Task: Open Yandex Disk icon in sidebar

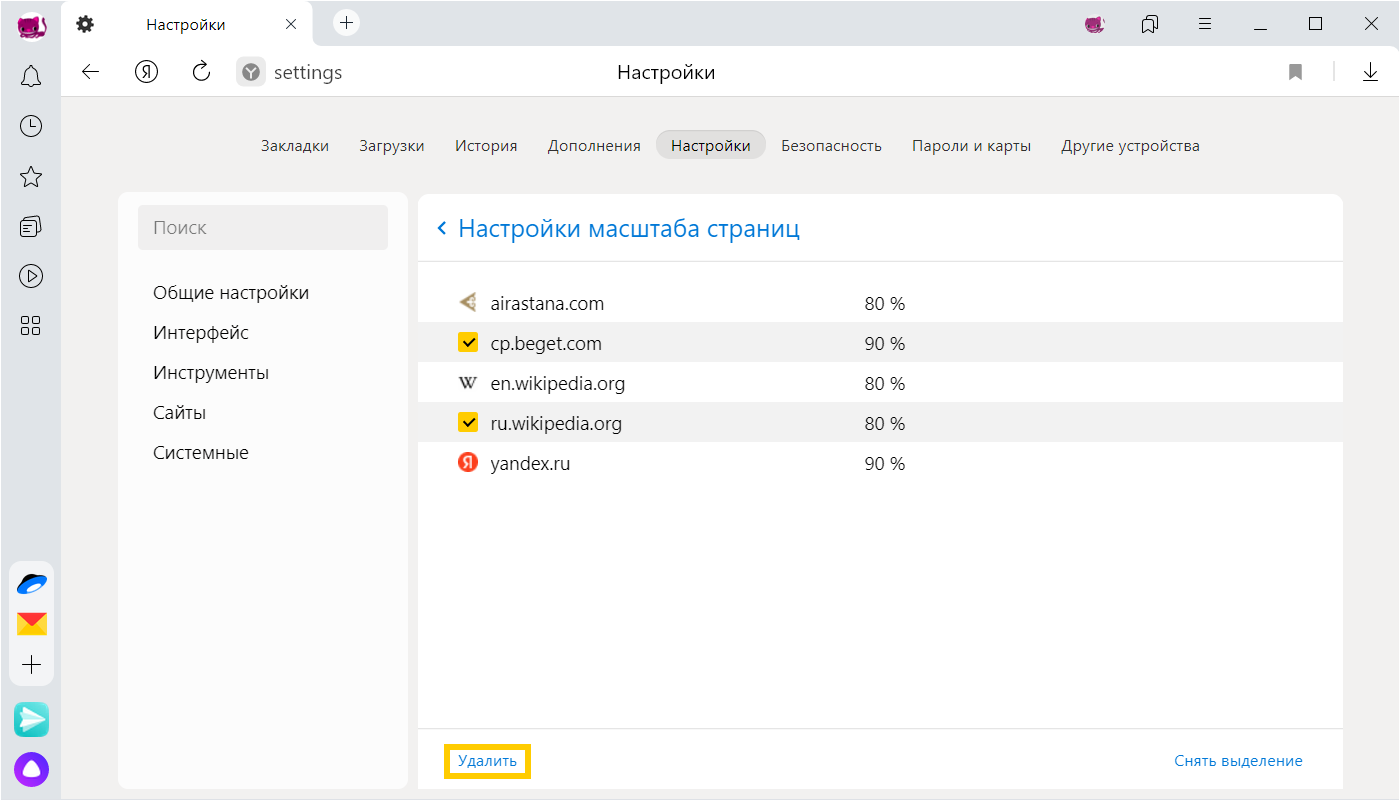Action: (31, 584)
